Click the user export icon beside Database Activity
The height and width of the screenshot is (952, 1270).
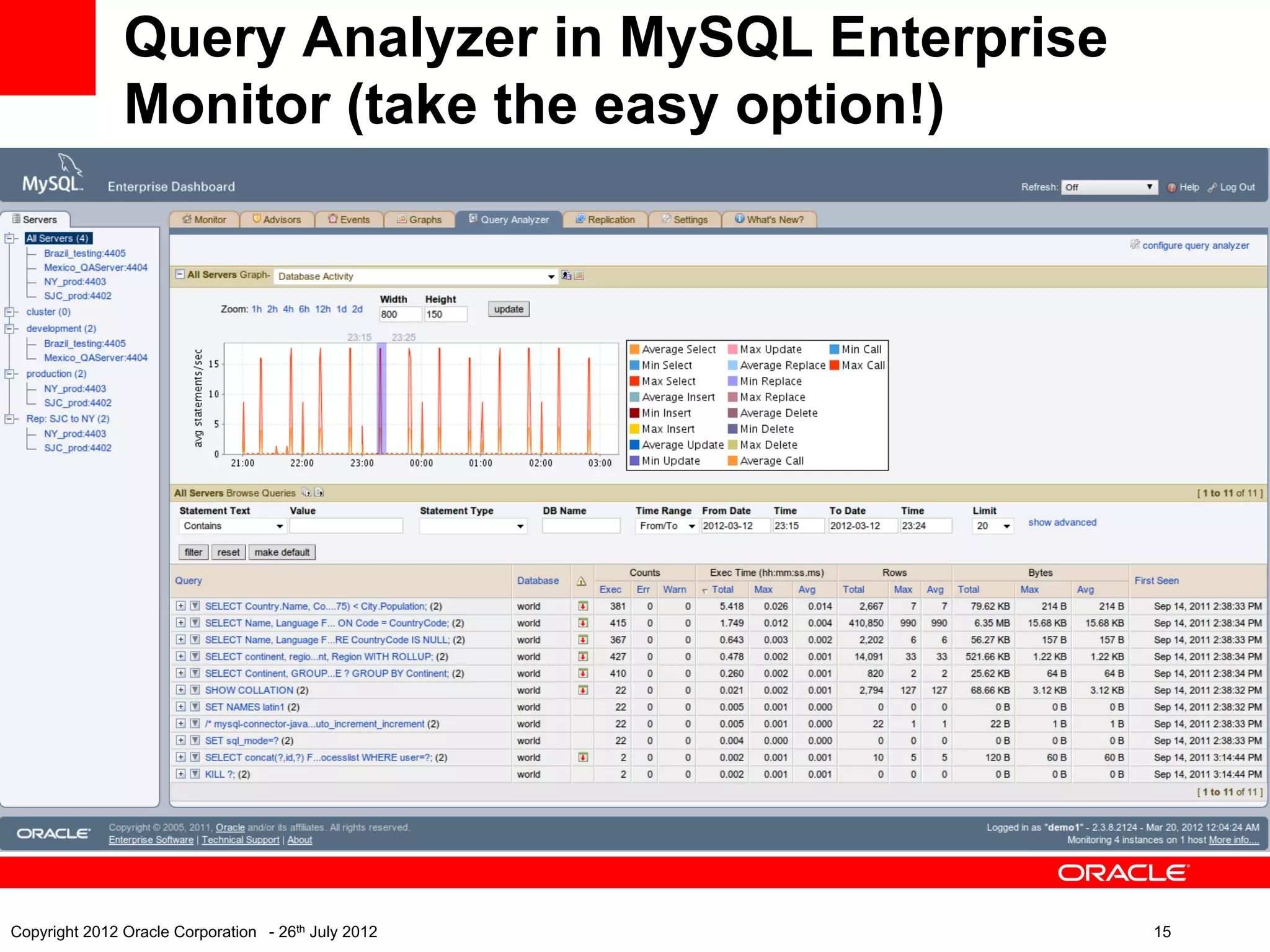(566, 275)
